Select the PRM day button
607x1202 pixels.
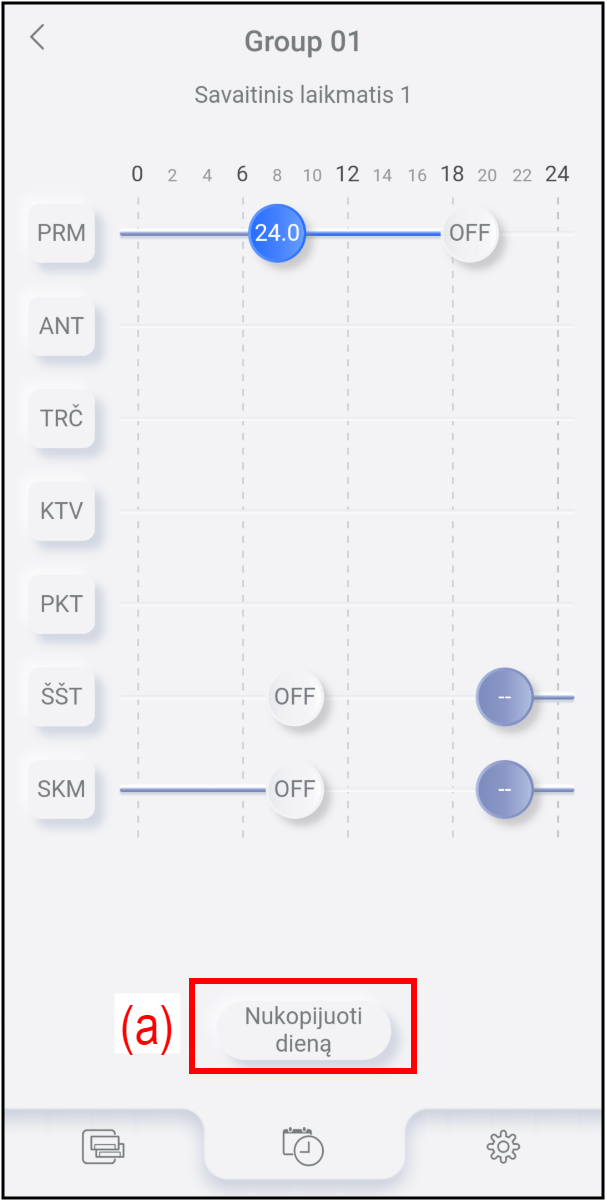point(62,233)
